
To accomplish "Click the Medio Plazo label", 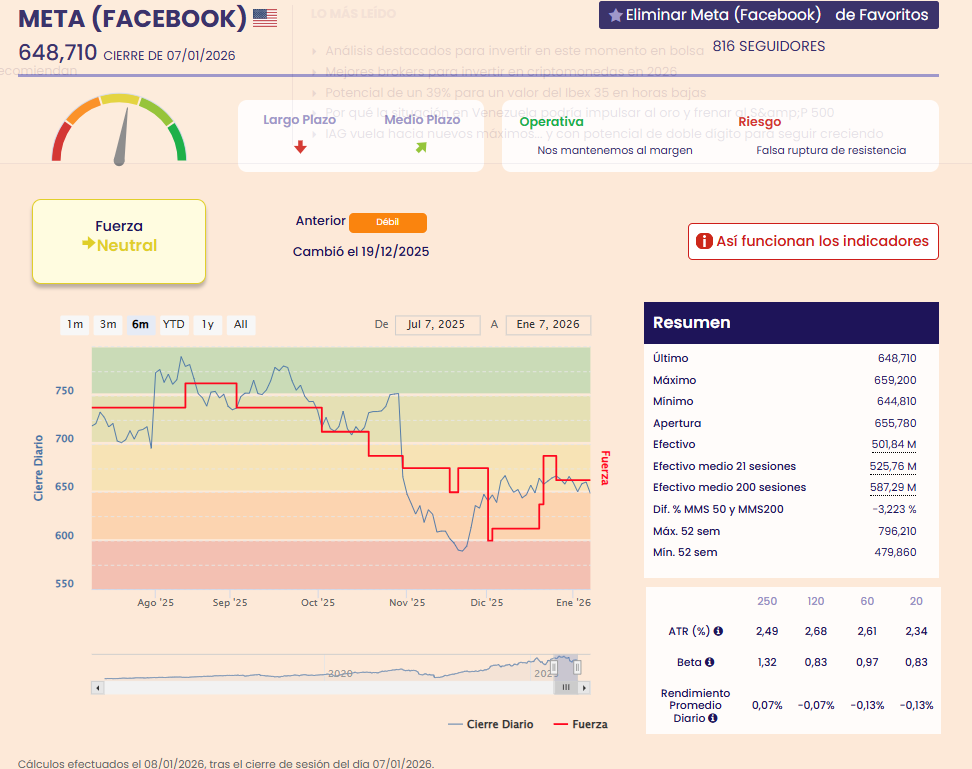I will (422, 120).
